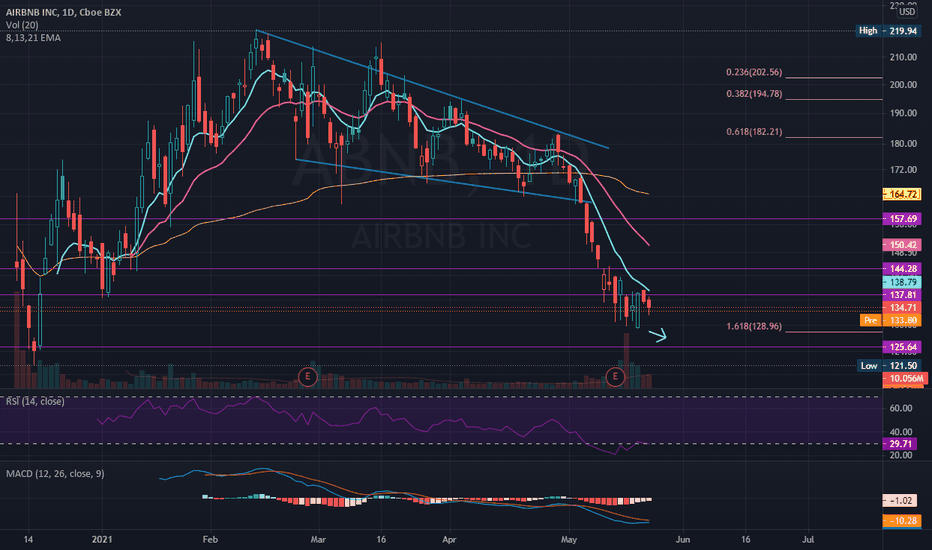Click the 10.056M volume value label

click(x=905, y=378)
